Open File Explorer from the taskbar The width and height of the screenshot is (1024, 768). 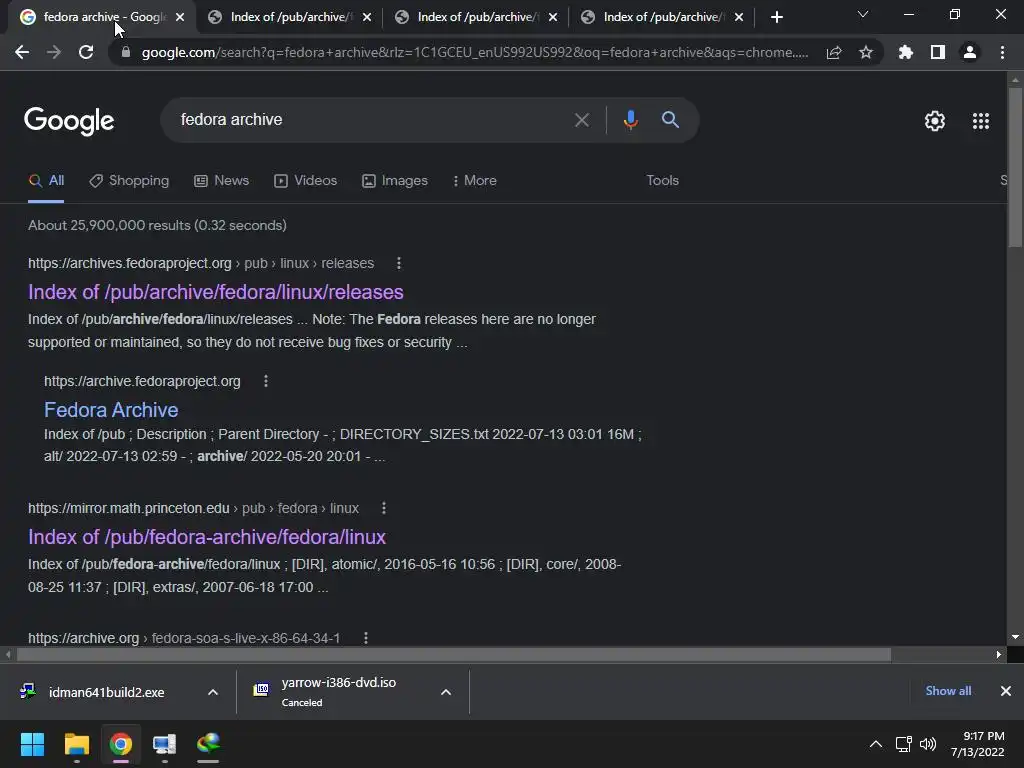click(x=76, y=744)
